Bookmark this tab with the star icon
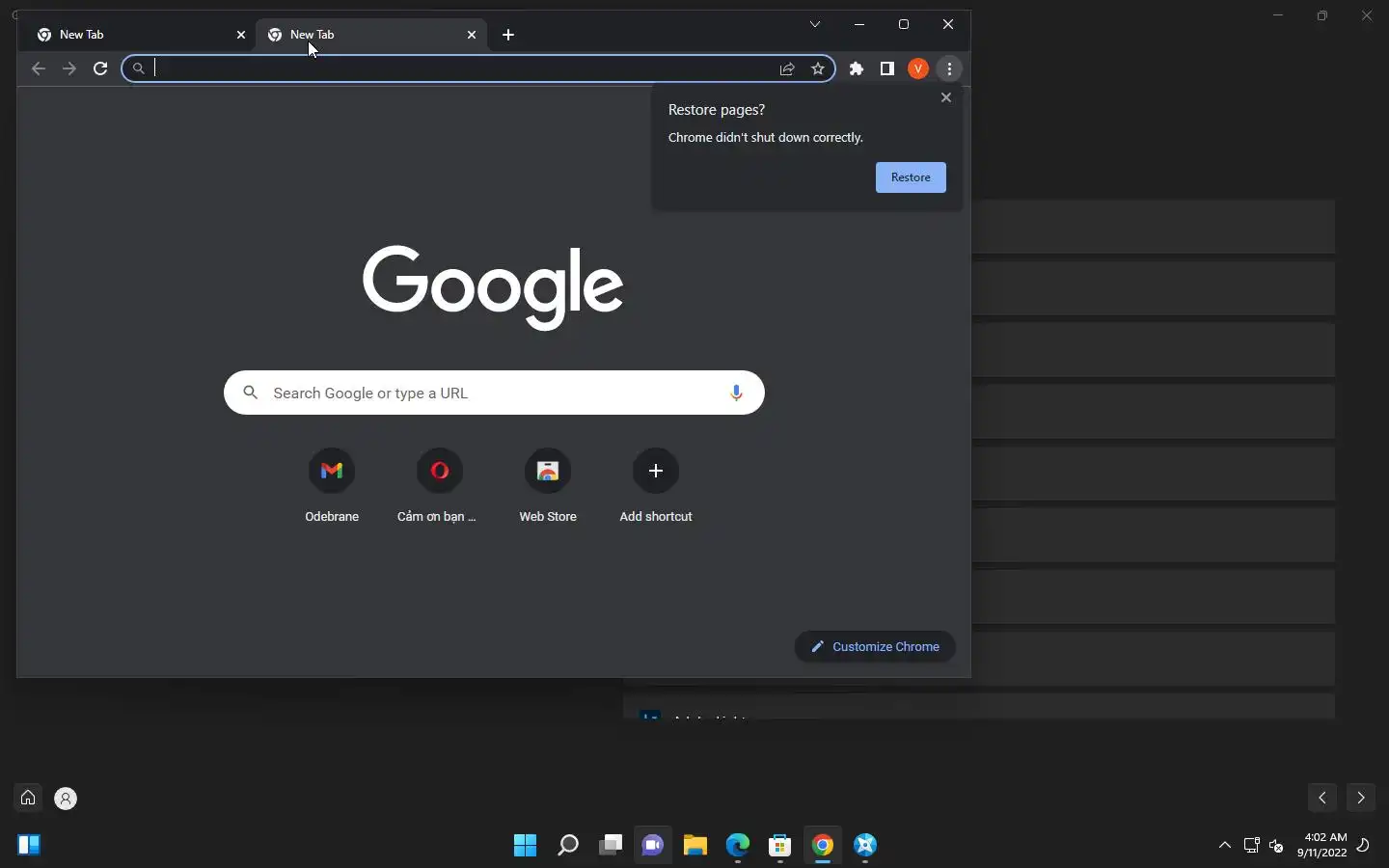 pyautogui.click(x=818, y=68)
